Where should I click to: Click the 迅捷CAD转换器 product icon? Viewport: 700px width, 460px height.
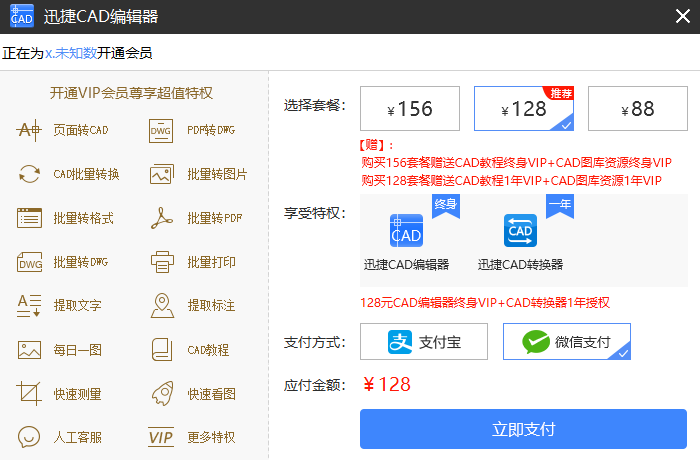(x=520, y=230)
